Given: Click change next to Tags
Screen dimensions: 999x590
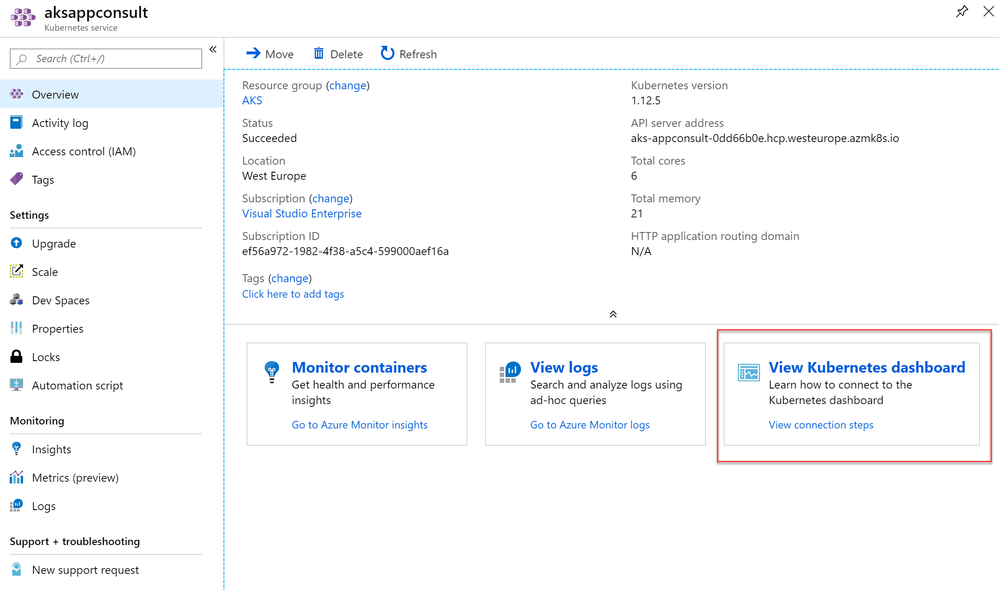Looking at the screenshot, I should coord(289,278).
